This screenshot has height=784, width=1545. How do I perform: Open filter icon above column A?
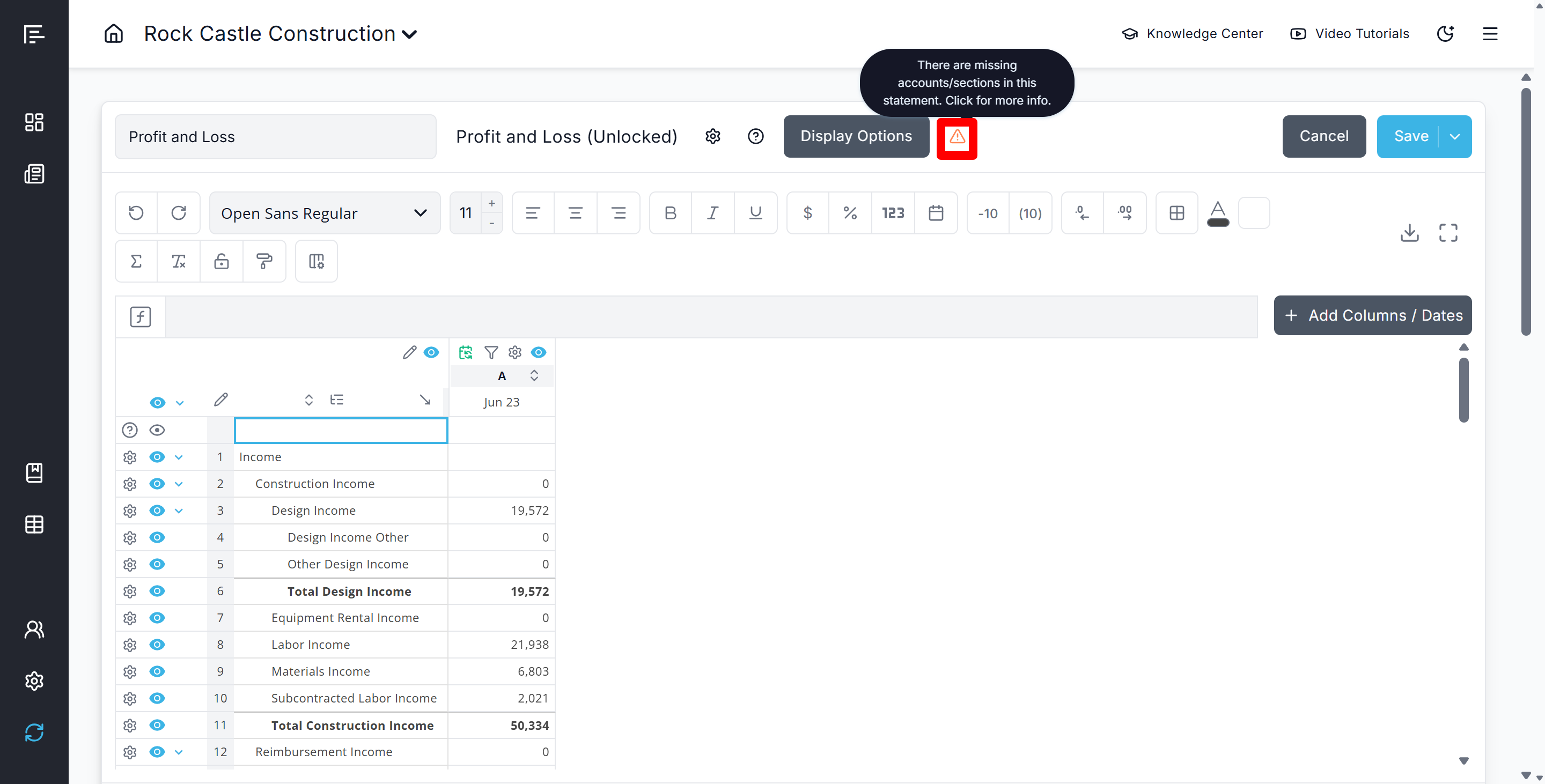click(491, 352)
